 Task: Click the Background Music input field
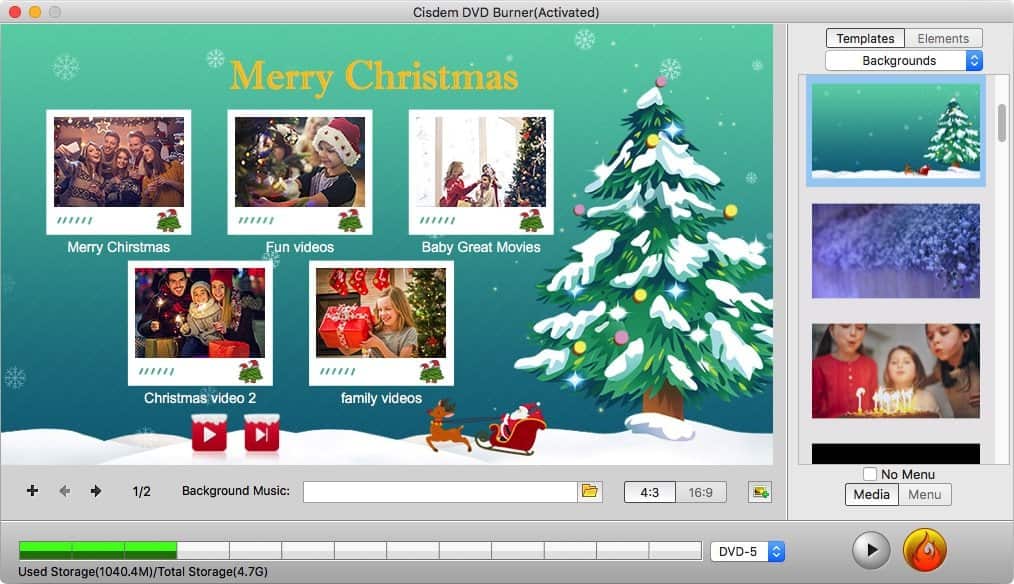tap(440, 491)
